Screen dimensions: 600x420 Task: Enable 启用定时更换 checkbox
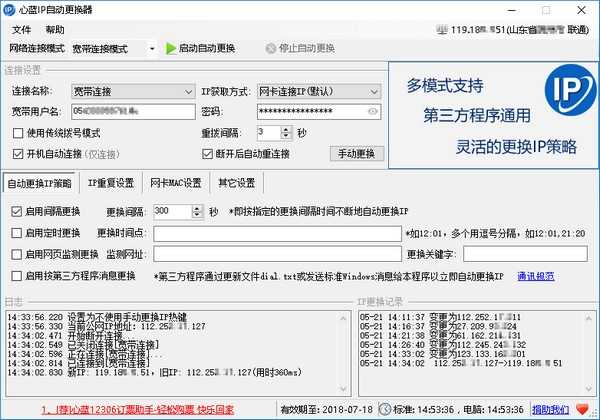coord(16,233)
